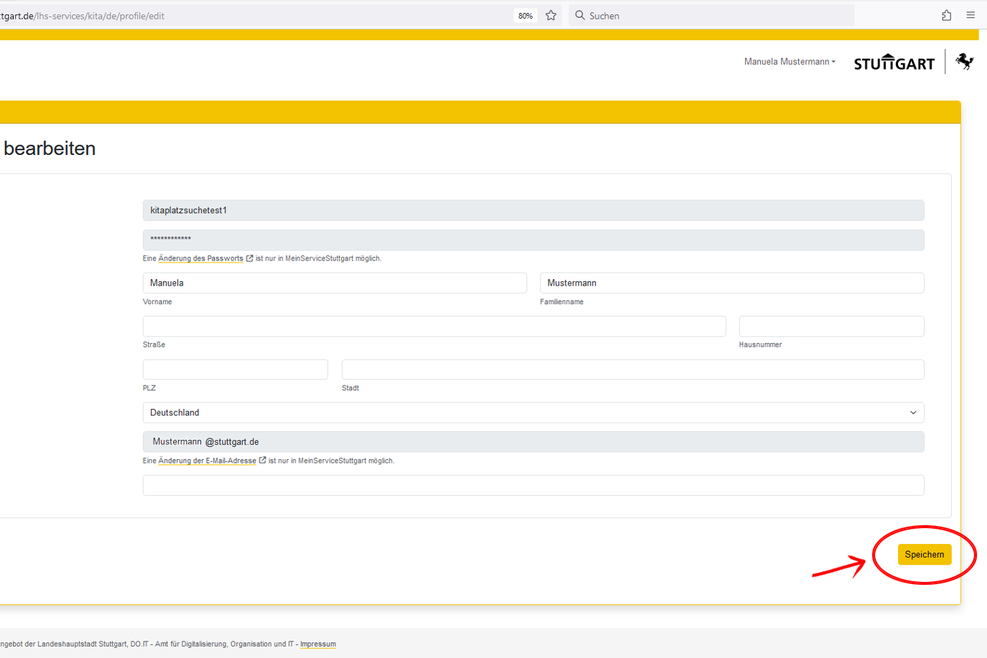Open the Manuela Mustermann user menu

pyautogui.click(x=789, y=62)
